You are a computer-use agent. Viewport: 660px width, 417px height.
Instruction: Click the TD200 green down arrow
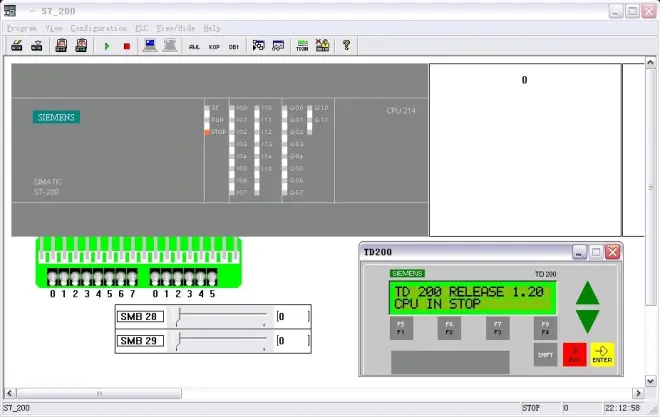[588, 321]
